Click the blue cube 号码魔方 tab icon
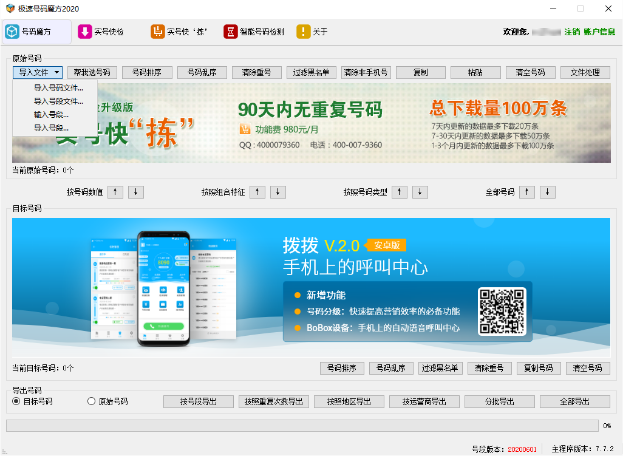 pos(12,31)
